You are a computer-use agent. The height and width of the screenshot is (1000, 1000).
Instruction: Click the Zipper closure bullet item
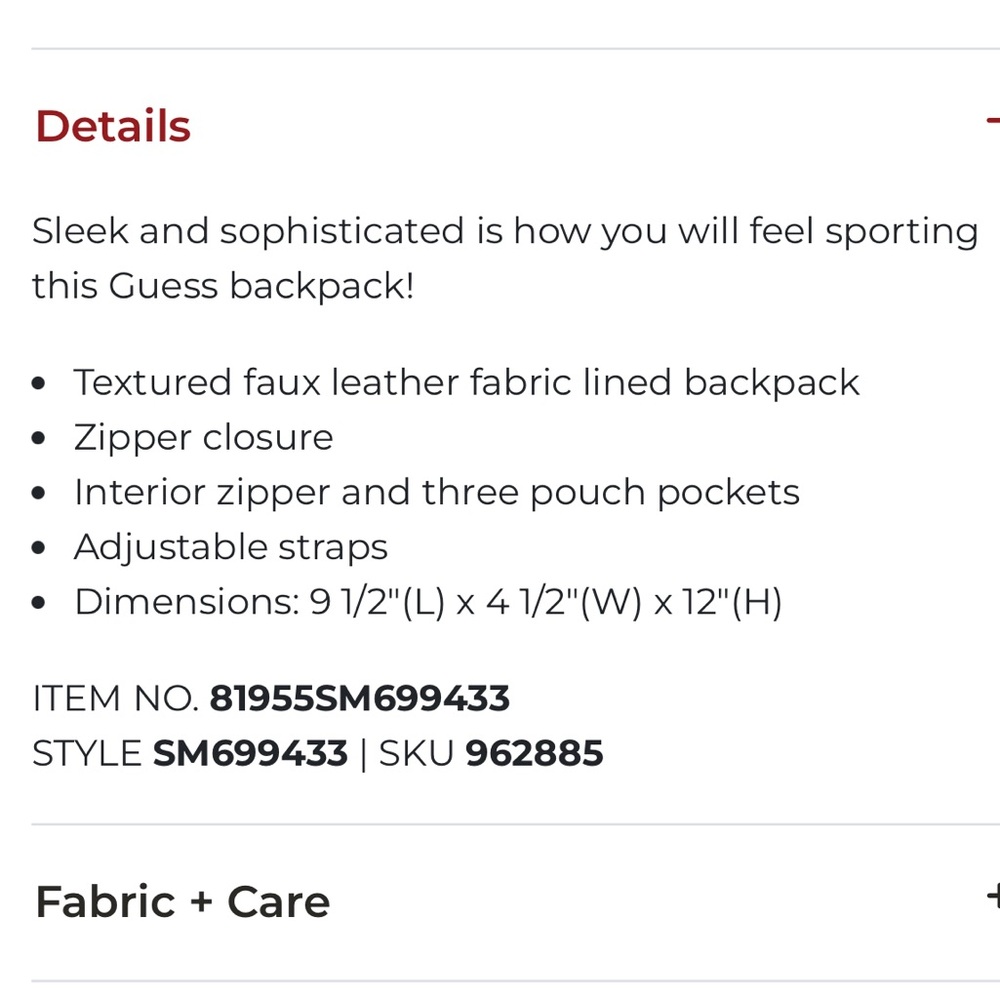[x=203, y=437]
